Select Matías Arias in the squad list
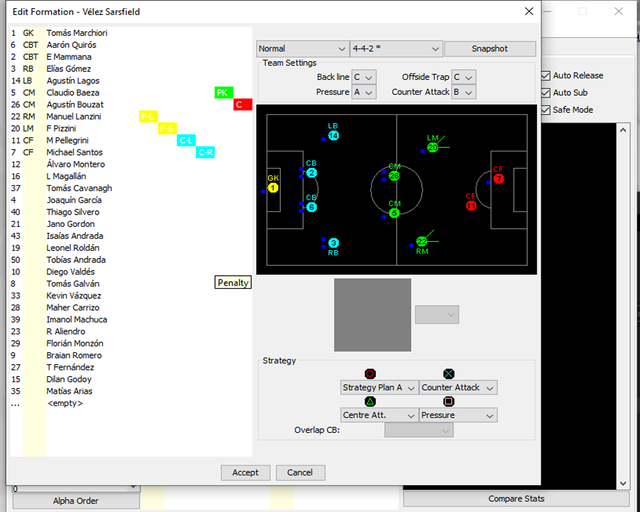640x512 pixels. (69, 391)
